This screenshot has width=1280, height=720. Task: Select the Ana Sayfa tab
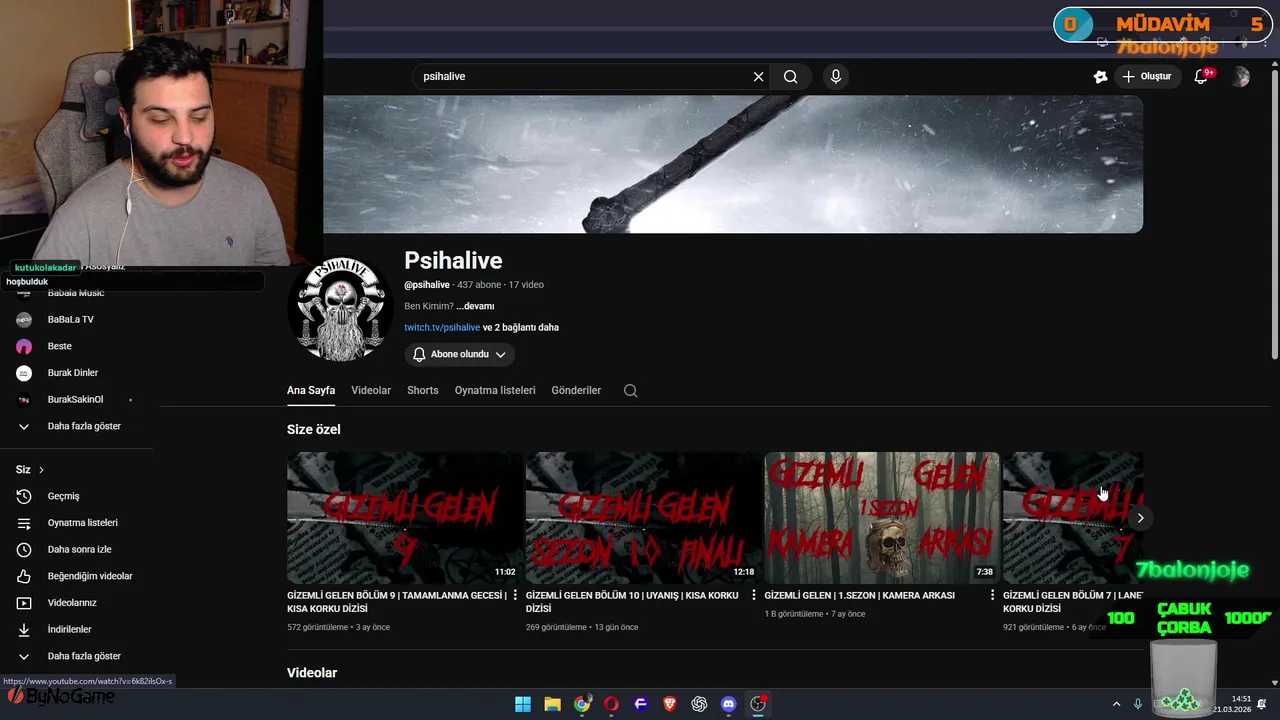point(311,390)
